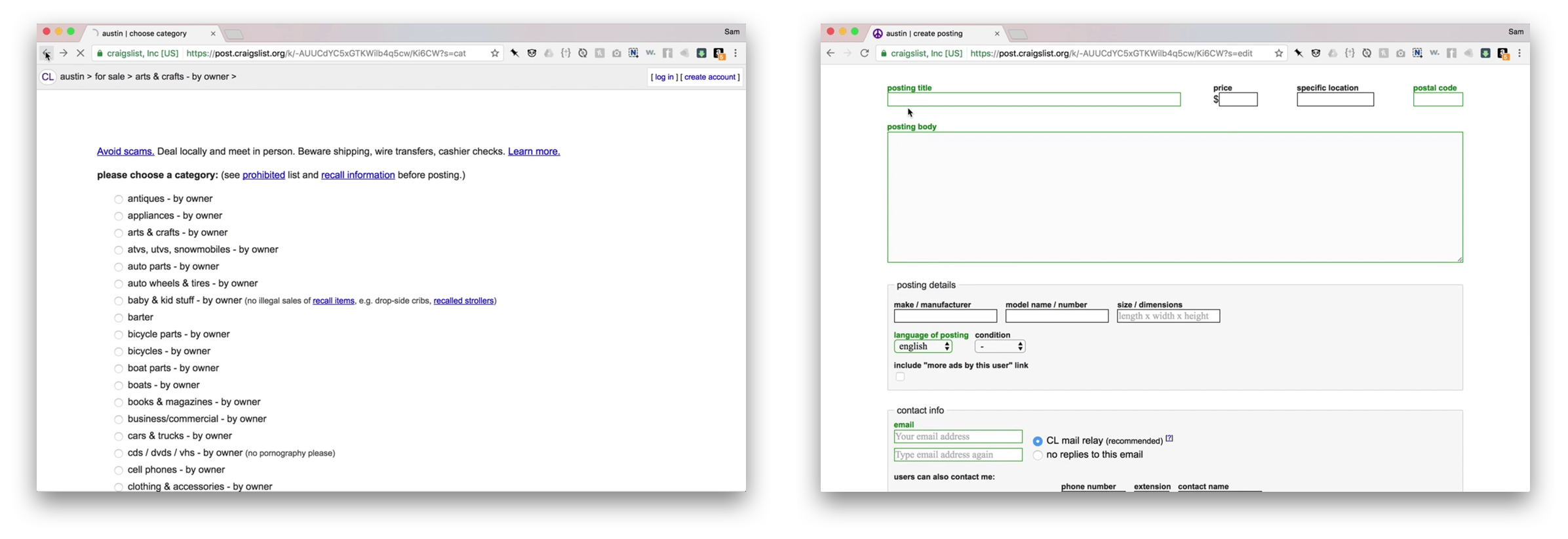This screenshot has width=1568, height=539.
Task: Bookmark the choose category page with the star
Action: 495,53
